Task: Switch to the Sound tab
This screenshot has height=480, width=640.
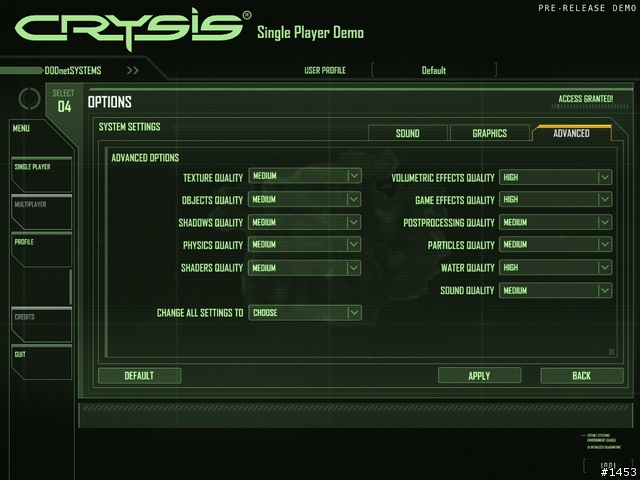Action: (407, 133)
